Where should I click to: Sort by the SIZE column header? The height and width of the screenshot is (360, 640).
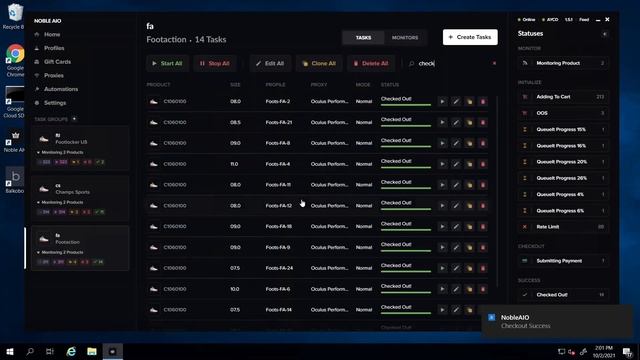tap(235, 84)
